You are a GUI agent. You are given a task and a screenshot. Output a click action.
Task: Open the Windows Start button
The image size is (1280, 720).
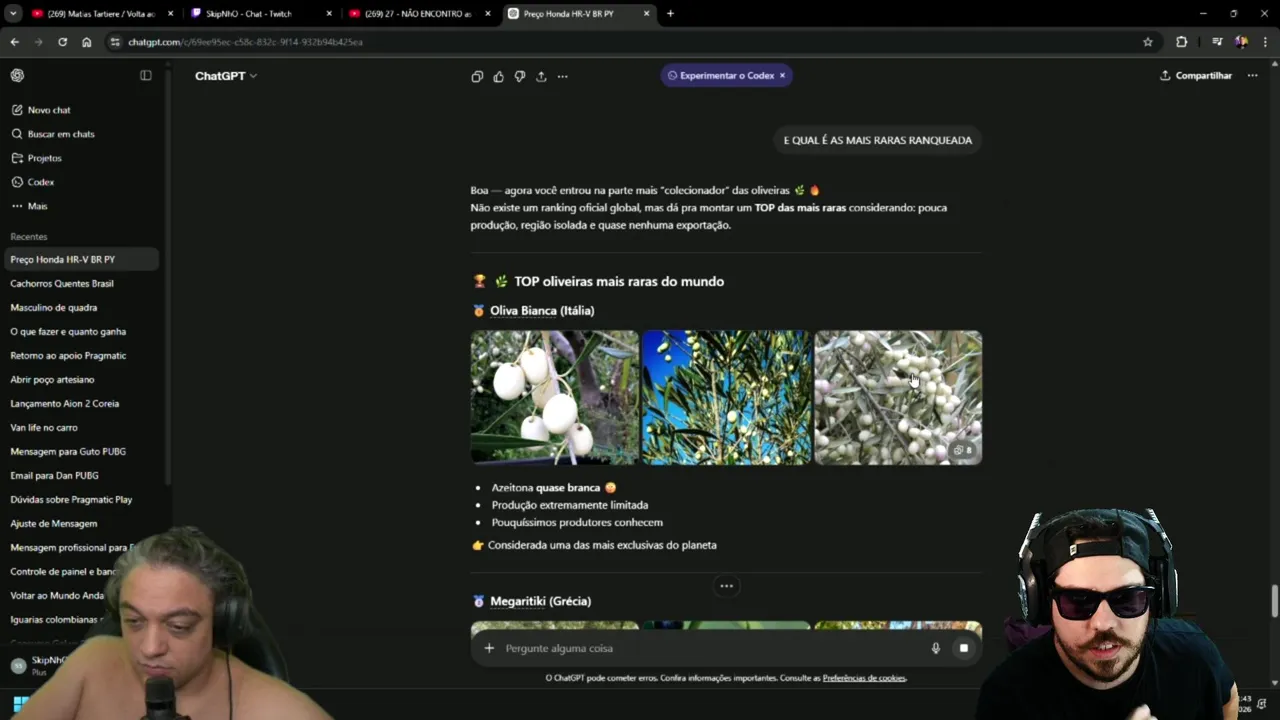[20, 704]
